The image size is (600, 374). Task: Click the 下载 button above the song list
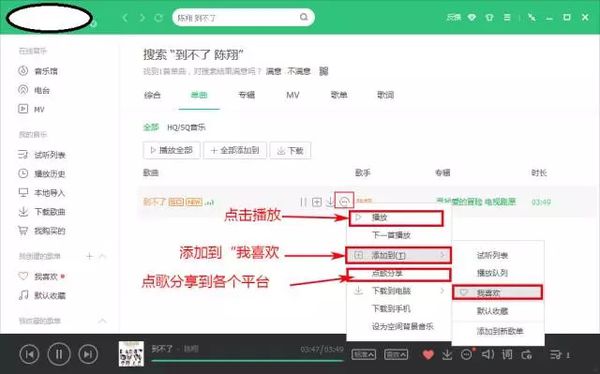coord(290,150)
